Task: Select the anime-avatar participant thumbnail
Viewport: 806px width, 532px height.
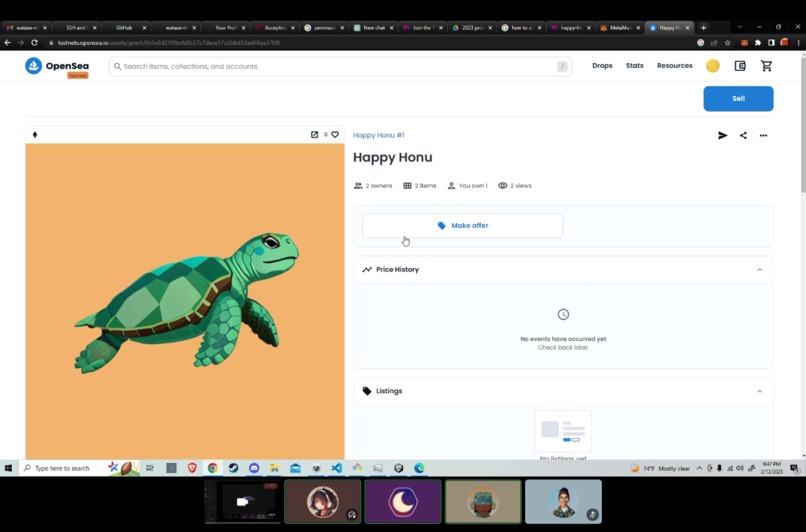Action: [322, 502]
